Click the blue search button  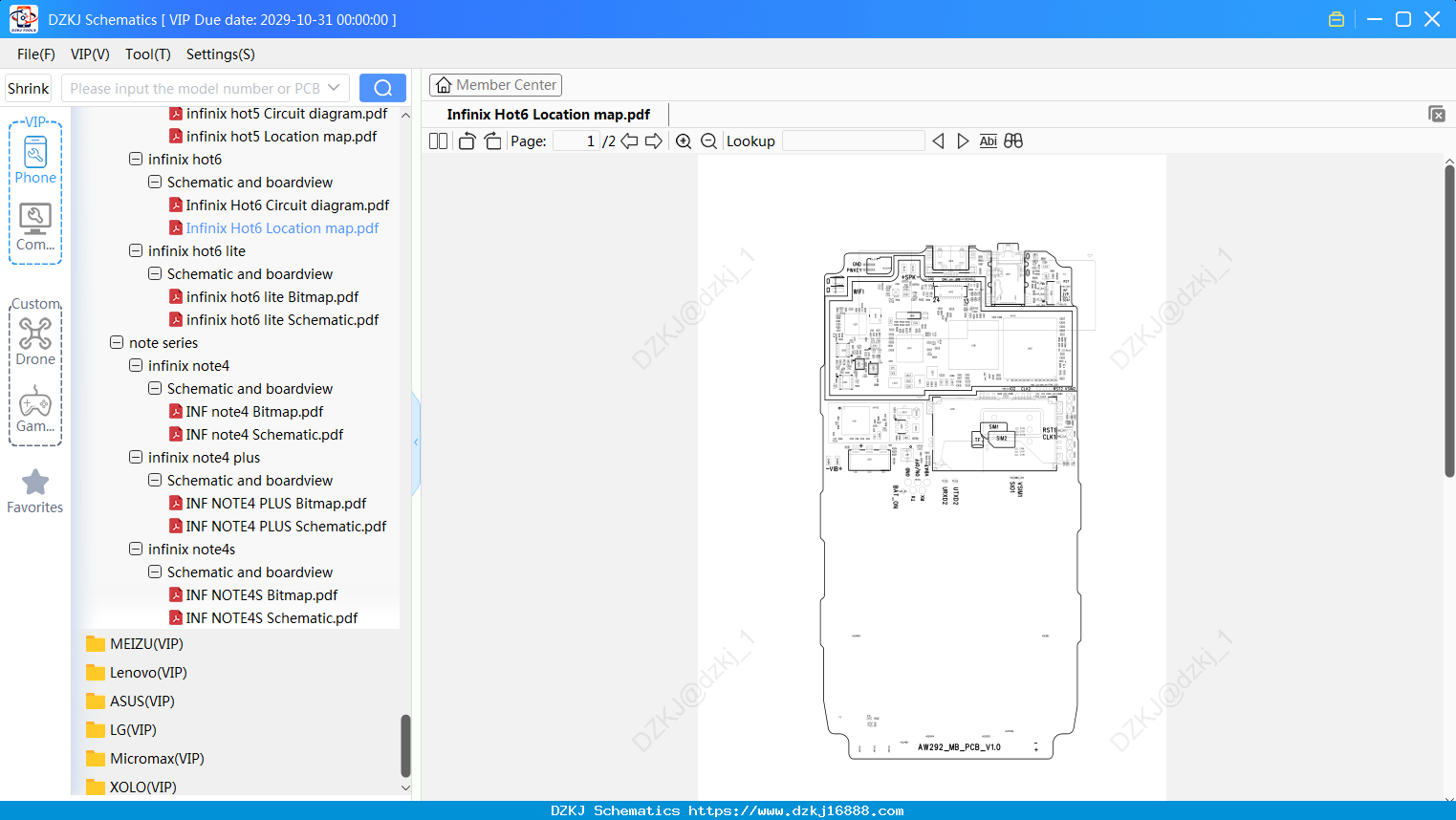382,88
